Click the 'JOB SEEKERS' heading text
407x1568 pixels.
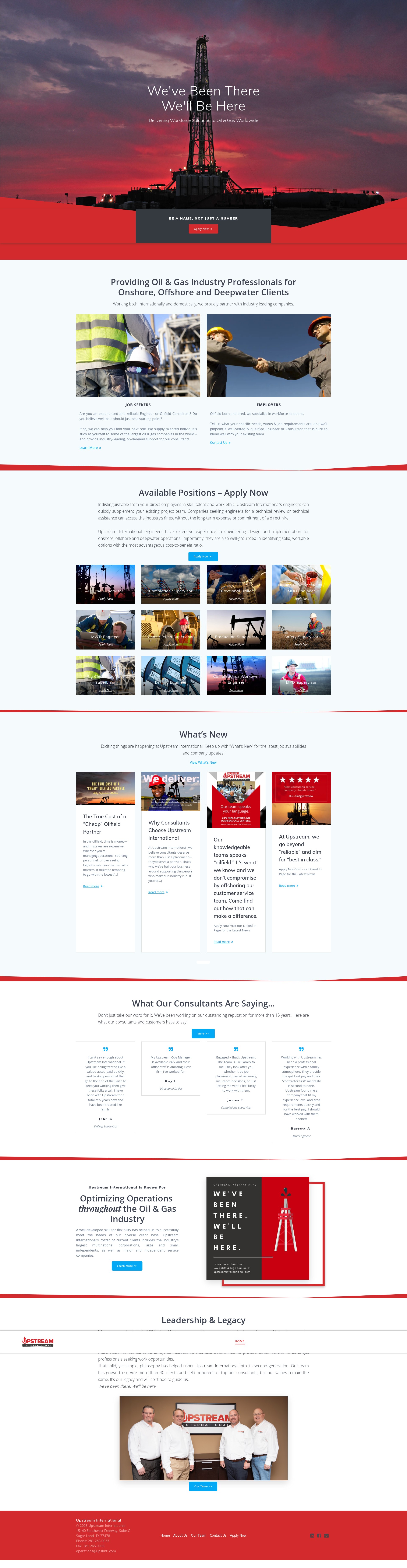coord(138,405)
